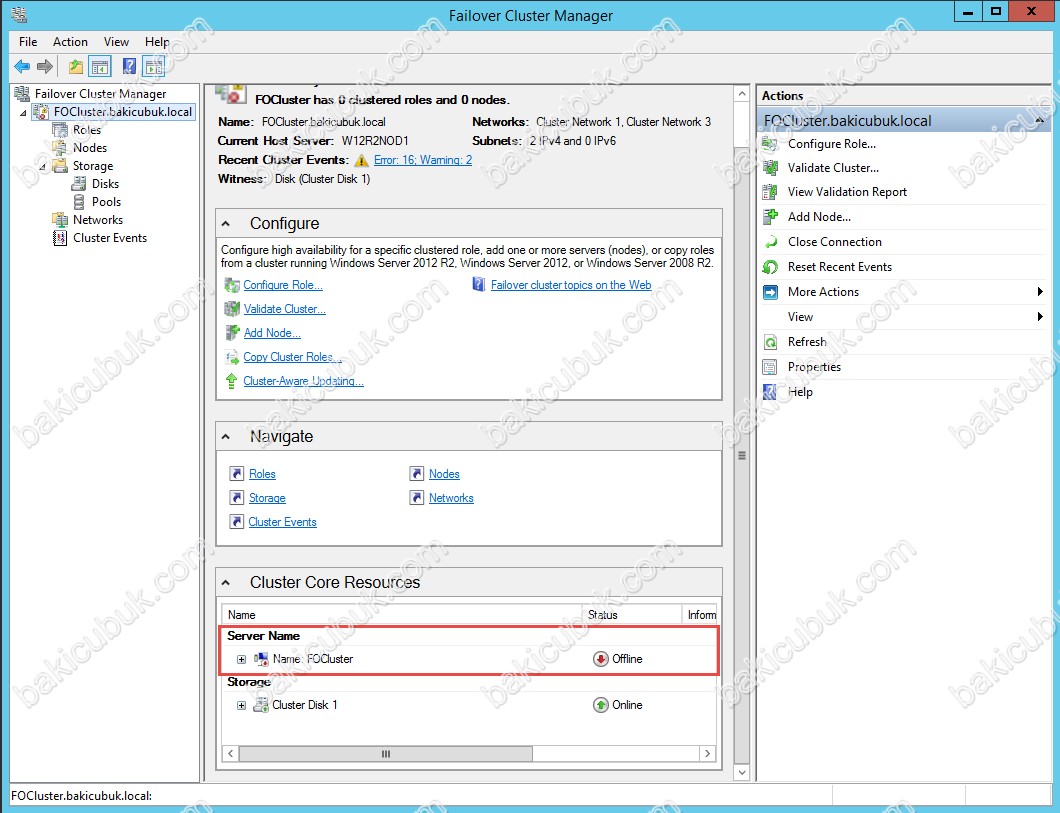Open the More Actions submenu arrow
This screenshot has height=813, width=1060.
pos(1040,292)
